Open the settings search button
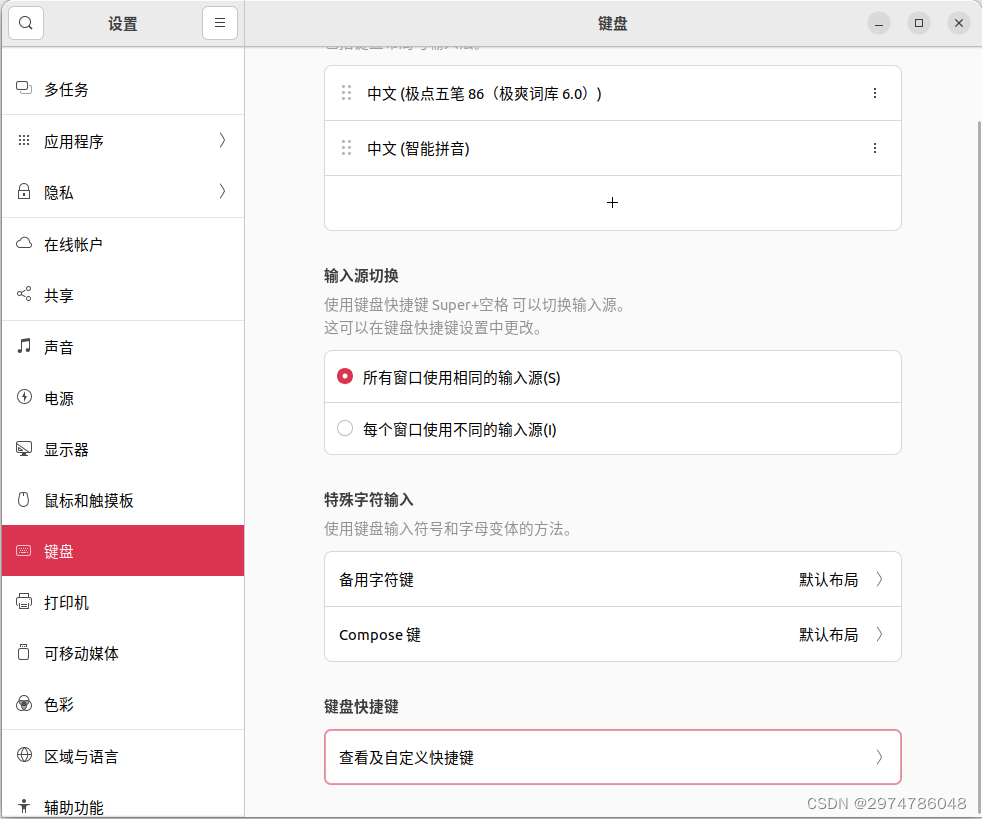The height and width of the screenshot is (819, 982). [x=26, y=23]
